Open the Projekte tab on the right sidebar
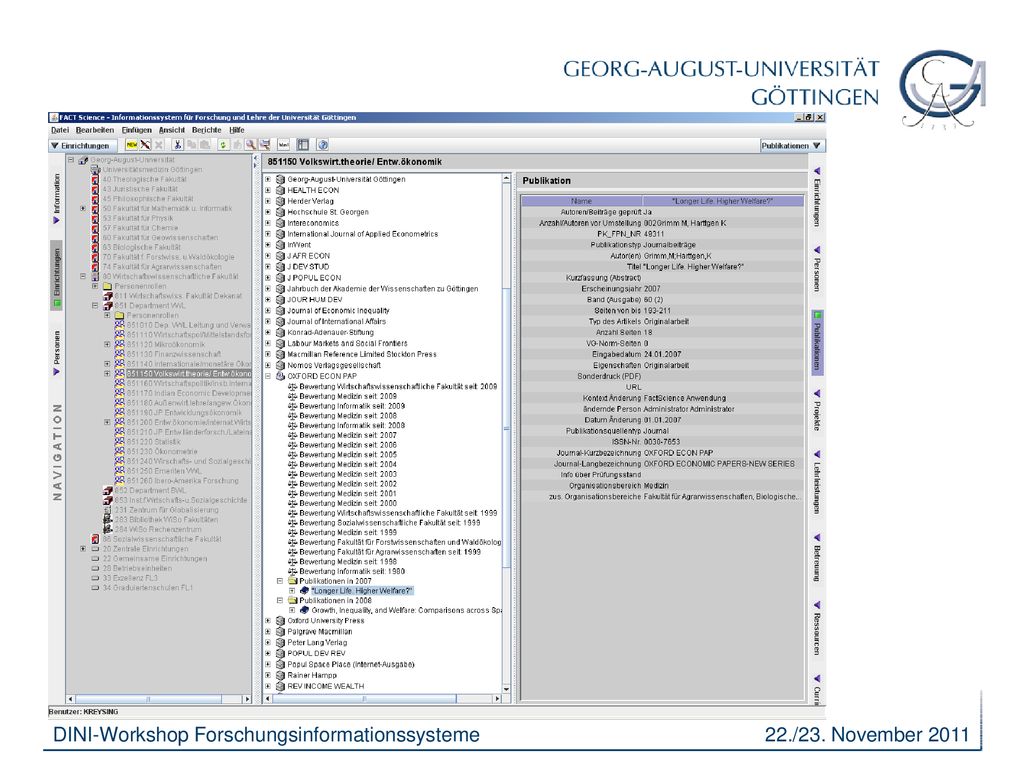This screenshot has height=768, width=1024. point(817,411)
